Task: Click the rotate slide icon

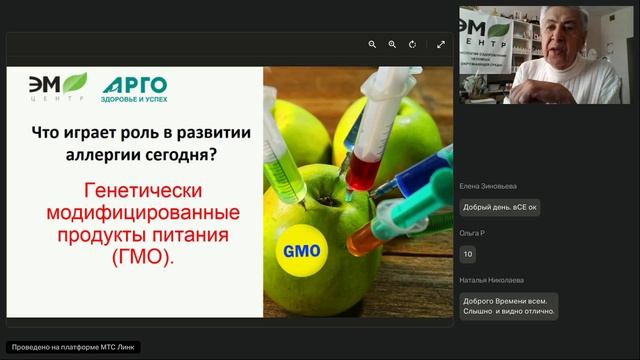Action: [413, 44]
